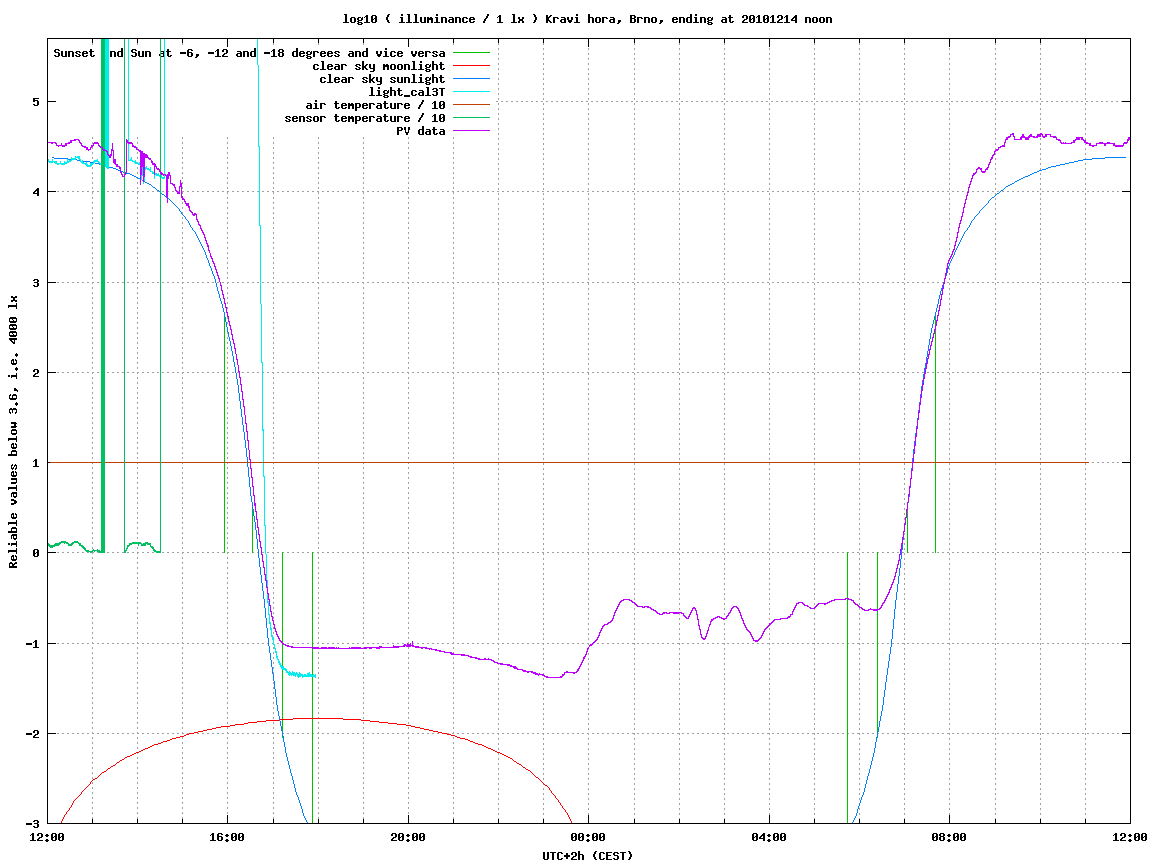Click the red line sample beside clear sky moonlight
The image size is (1151, 863).
pos(471,66)
